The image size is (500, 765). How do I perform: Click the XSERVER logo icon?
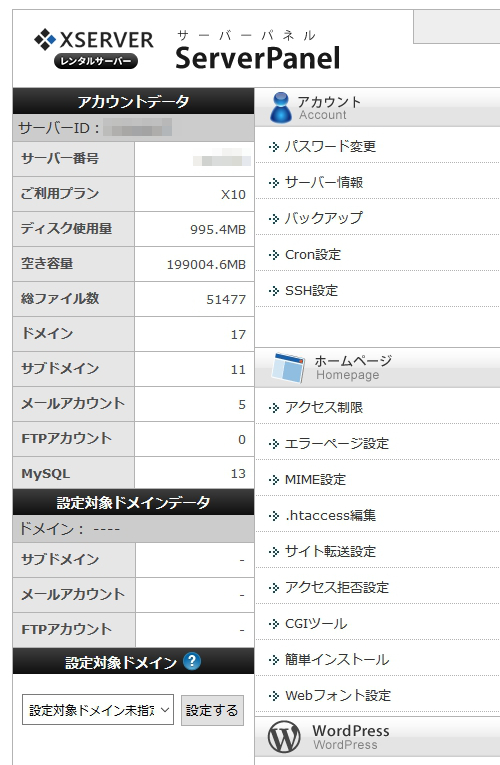pos(45,40)
